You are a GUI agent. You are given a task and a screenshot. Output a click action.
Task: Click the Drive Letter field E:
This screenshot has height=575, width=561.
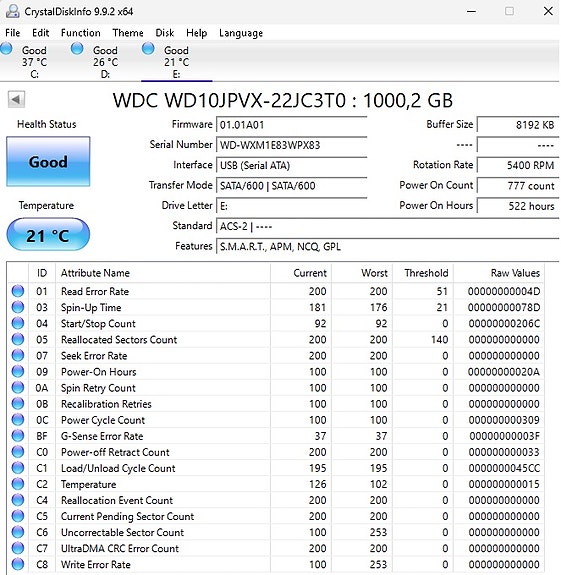(292, 206)
